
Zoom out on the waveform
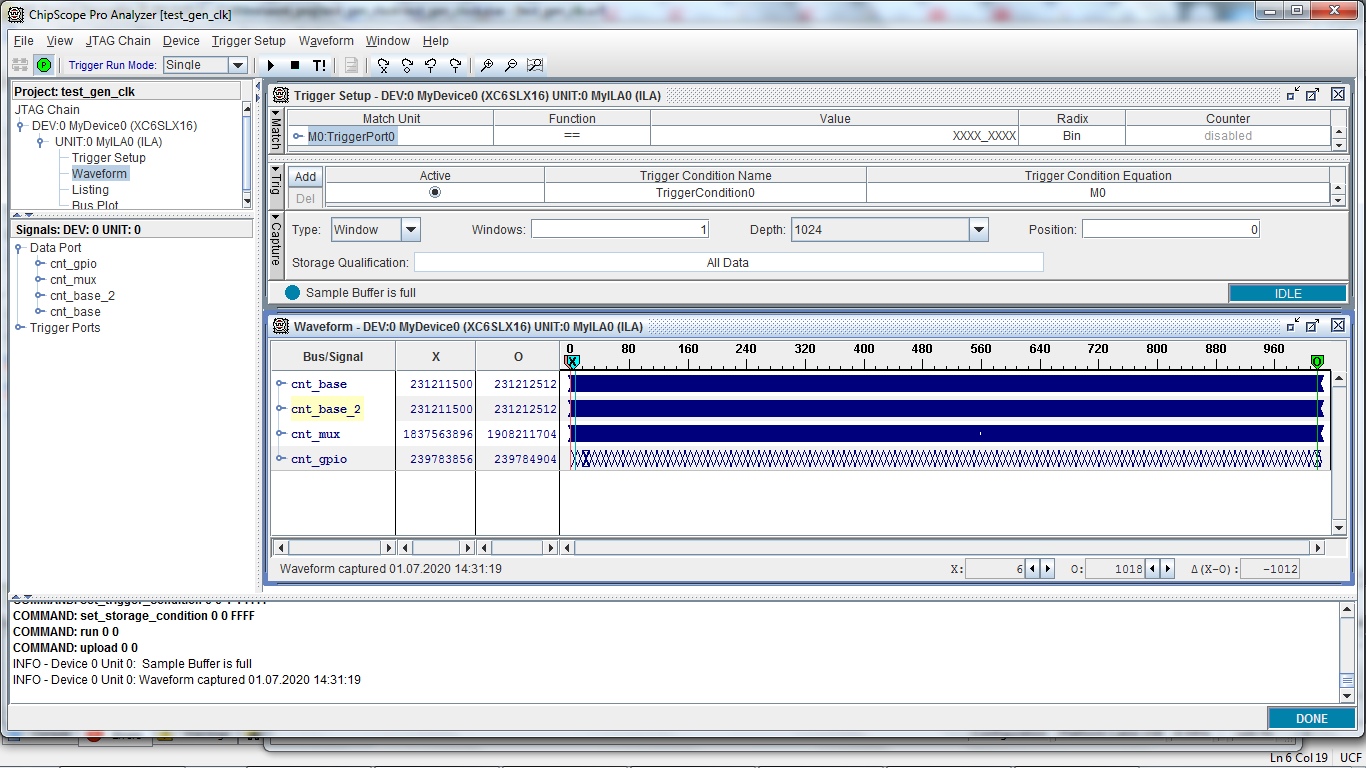pyautogui.click(x=511, y=65)
